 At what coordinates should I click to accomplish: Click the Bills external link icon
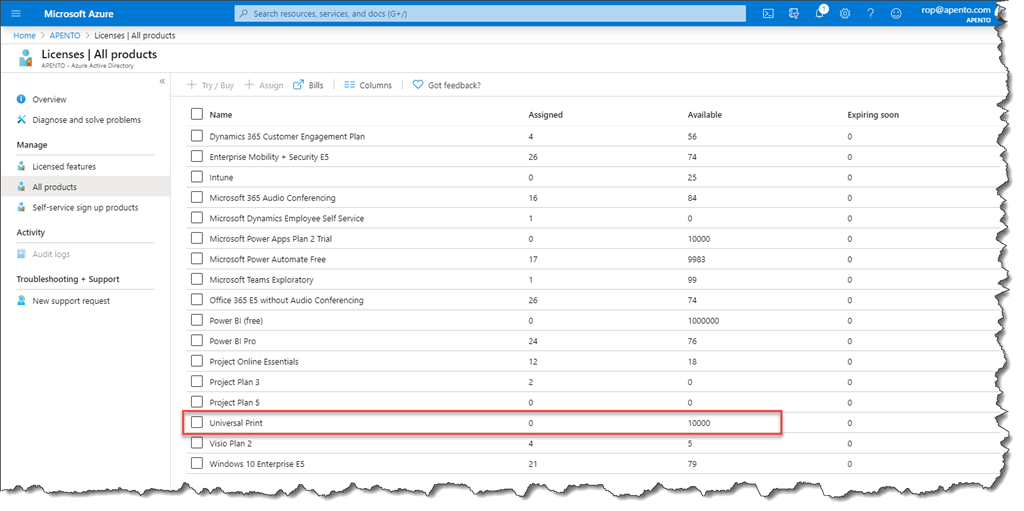click(x=298, y=85)
